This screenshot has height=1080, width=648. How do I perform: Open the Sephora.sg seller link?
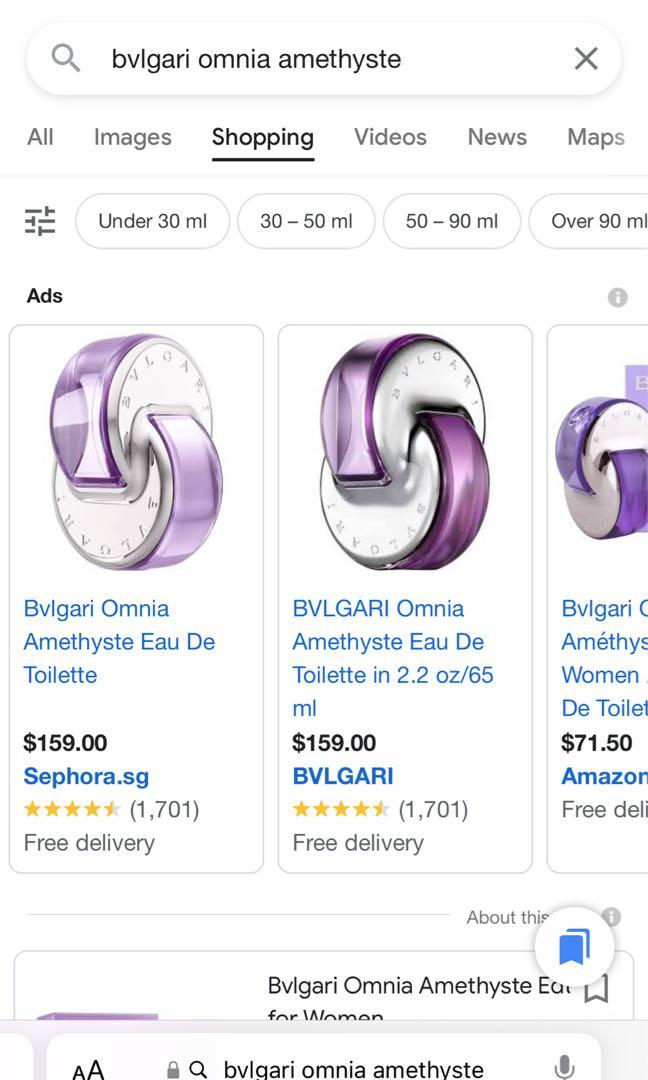[86, 776]
